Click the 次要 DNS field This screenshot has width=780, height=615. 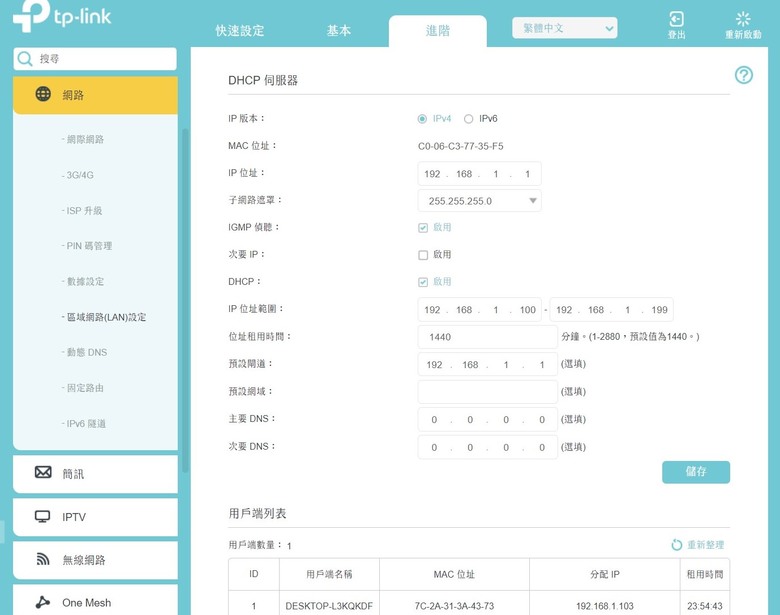tap(488, 447)
